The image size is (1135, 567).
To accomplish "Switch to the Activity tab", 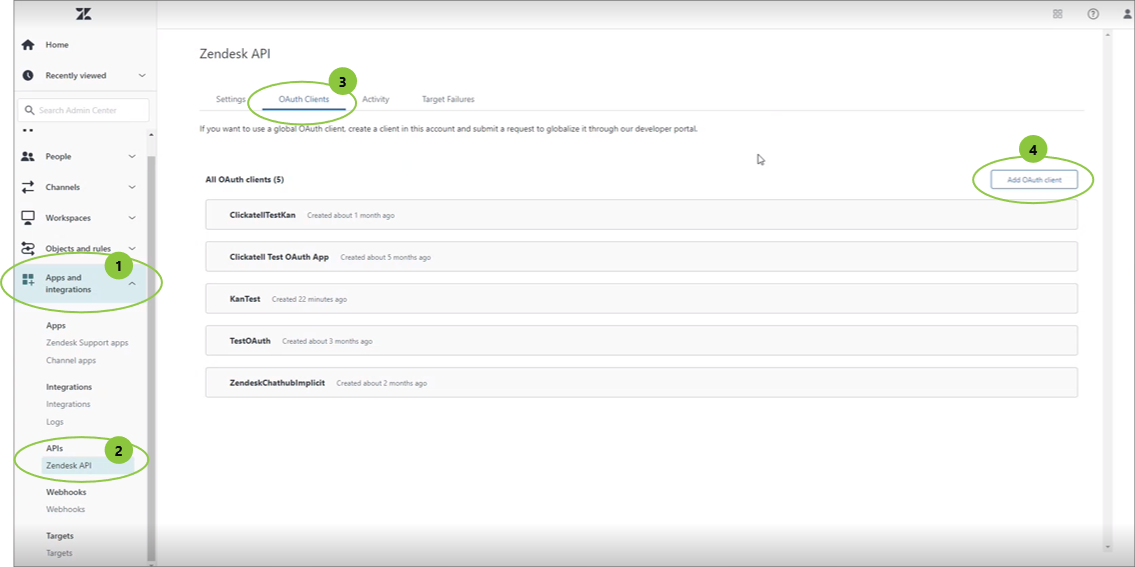I will coord(375,100).
